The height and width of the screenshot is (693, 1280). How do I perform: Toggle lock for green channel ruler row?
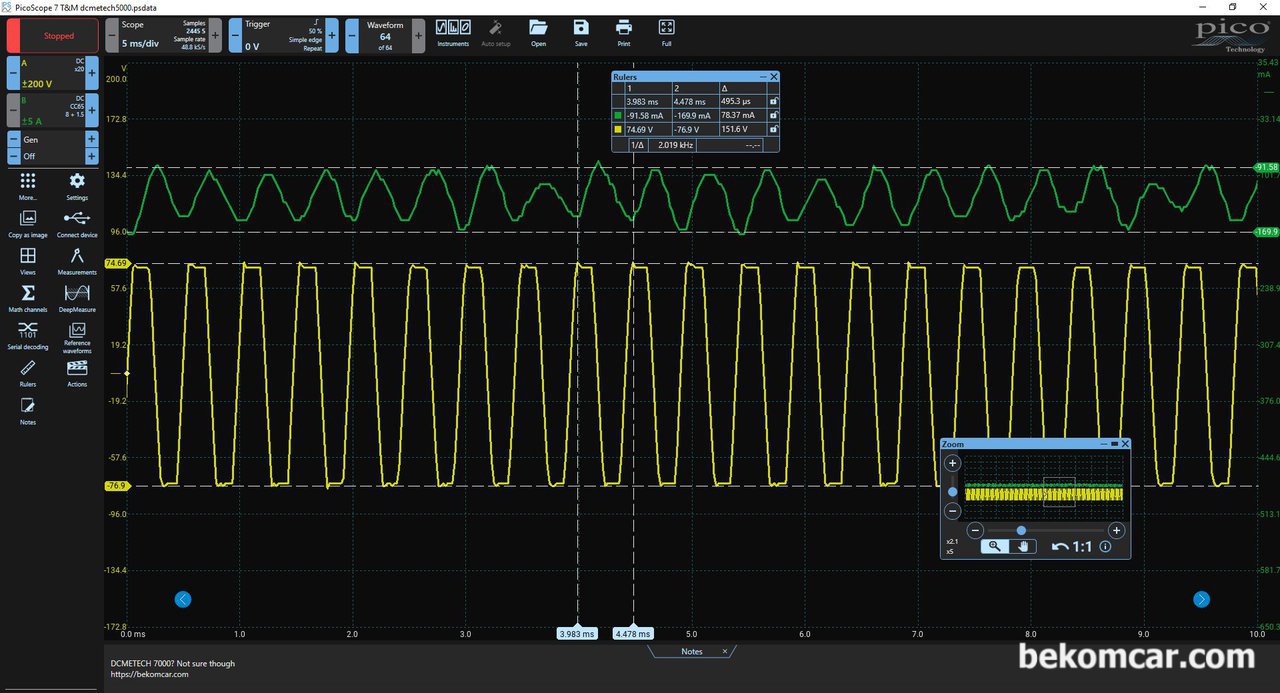772,116
